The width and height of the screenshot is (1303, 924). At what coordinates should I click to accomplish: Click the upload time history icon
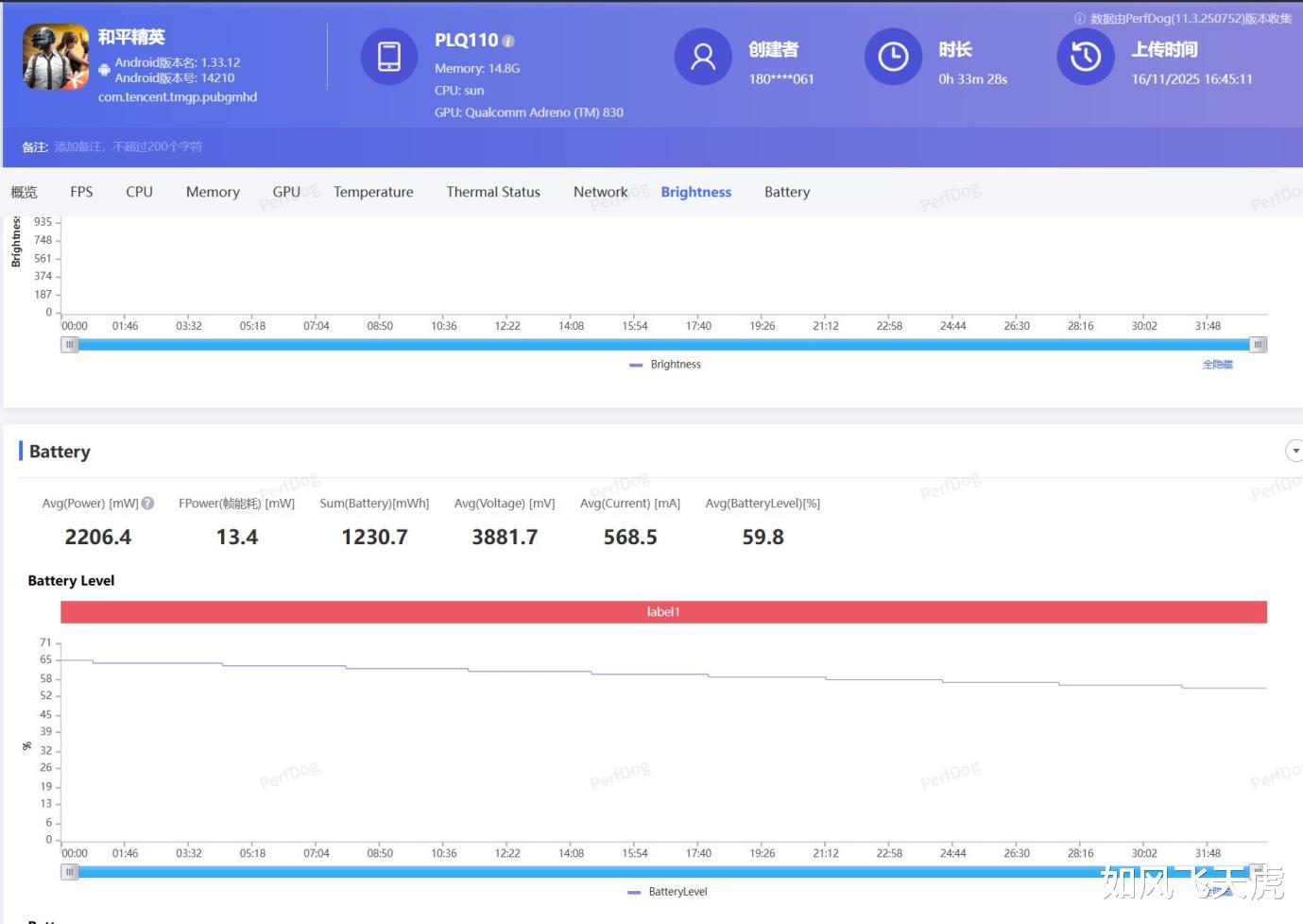[1085, 57]
